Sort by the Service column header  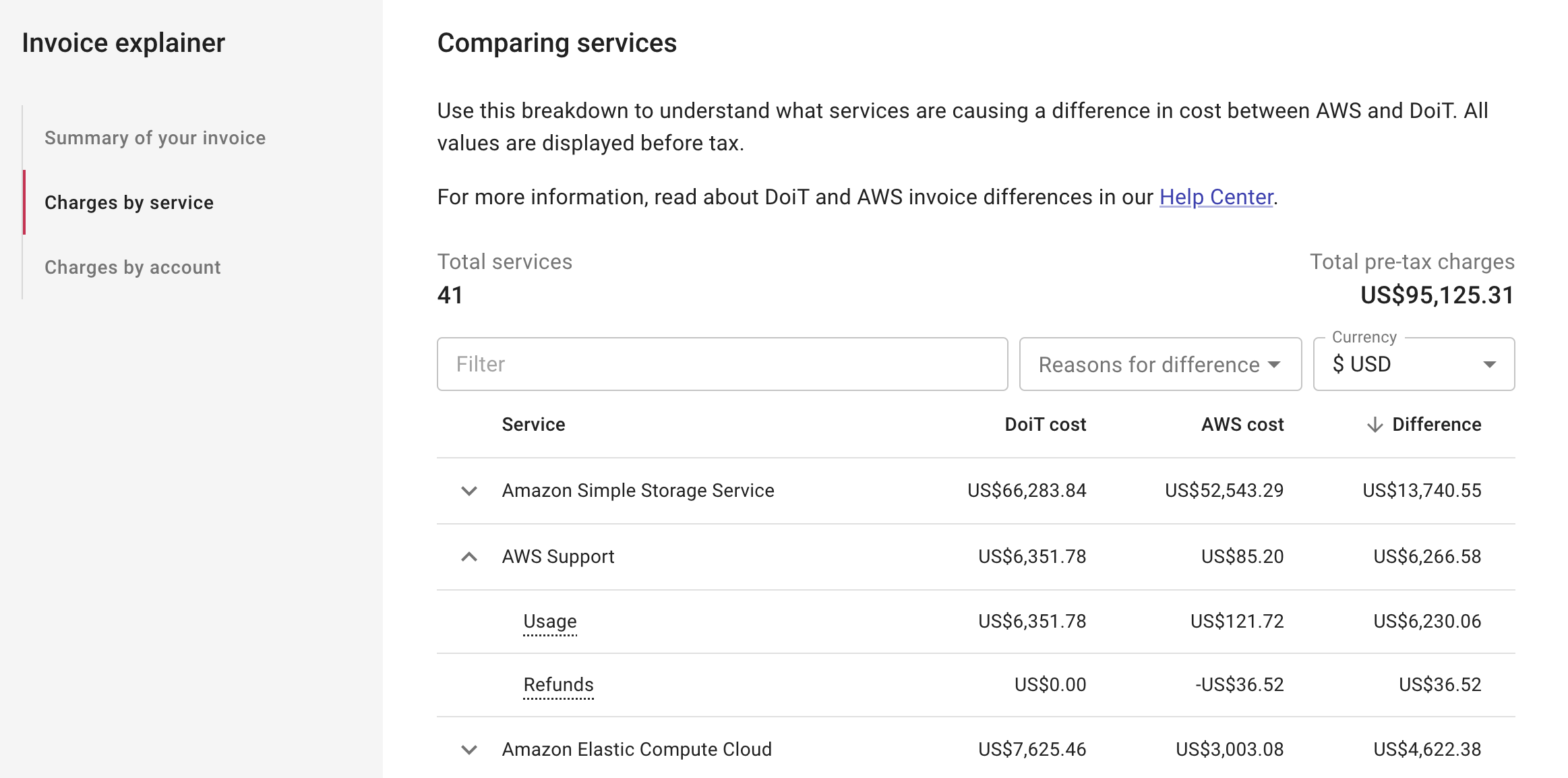point(533,425)
